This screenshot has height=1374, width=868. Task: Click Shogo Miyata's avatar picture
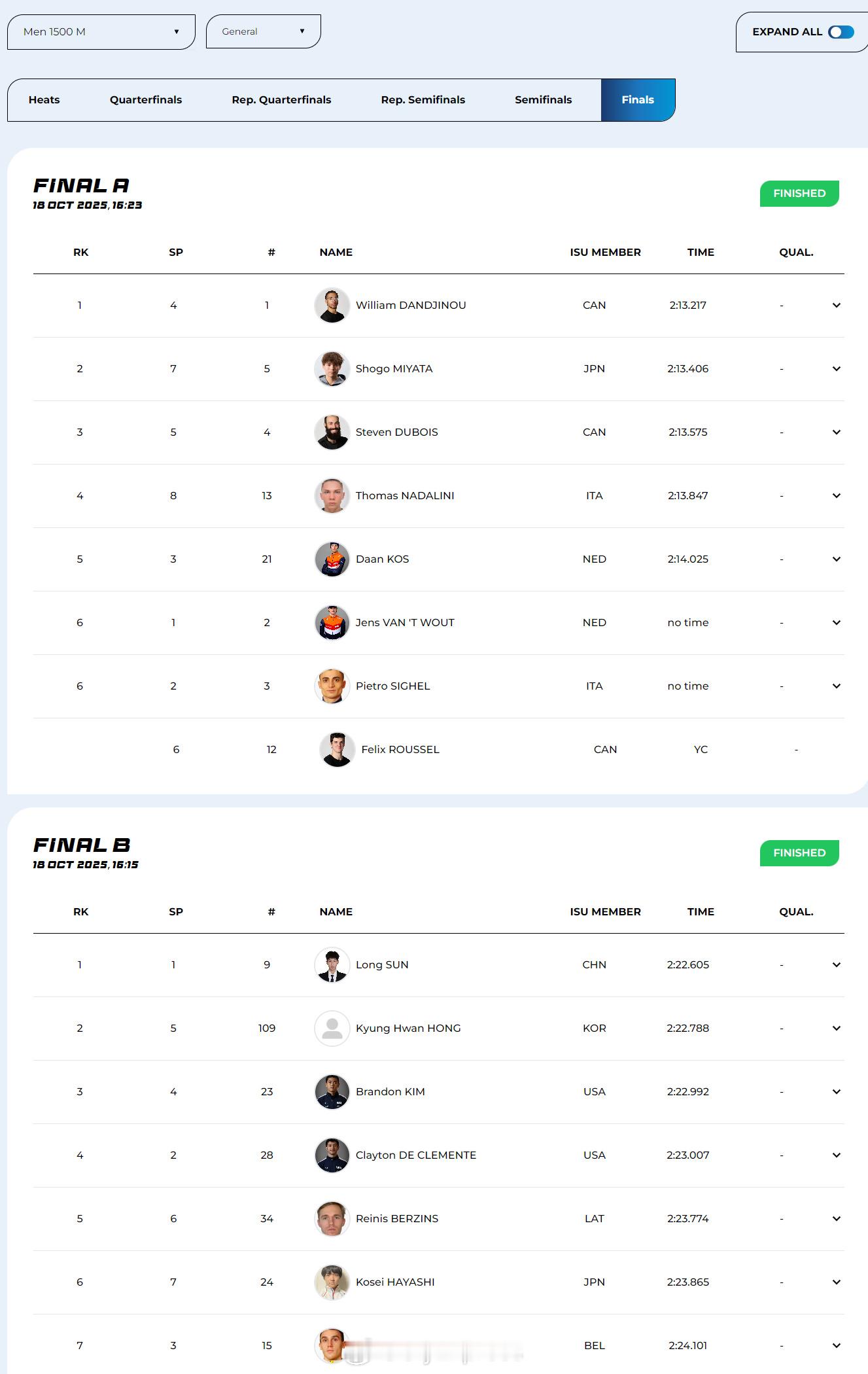point(332,369)
